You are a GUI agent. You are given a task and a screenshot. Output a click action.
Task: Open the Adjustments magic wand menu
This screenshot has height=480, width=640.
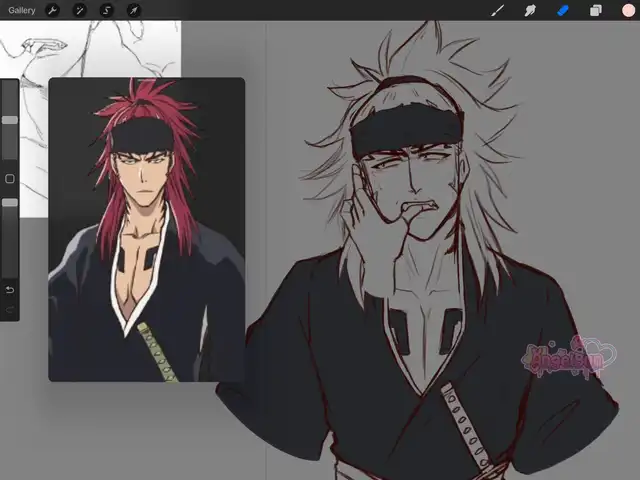tap(80, 10)
